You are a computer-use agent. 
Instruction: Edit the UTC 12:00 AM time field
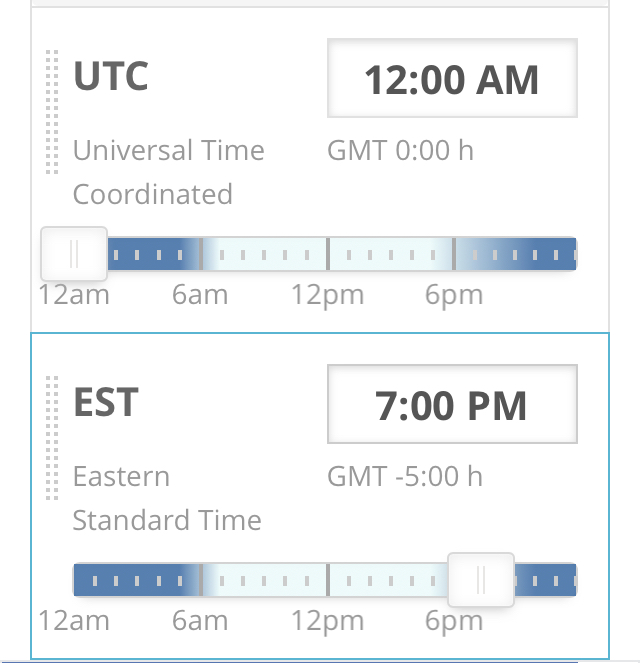452,78
